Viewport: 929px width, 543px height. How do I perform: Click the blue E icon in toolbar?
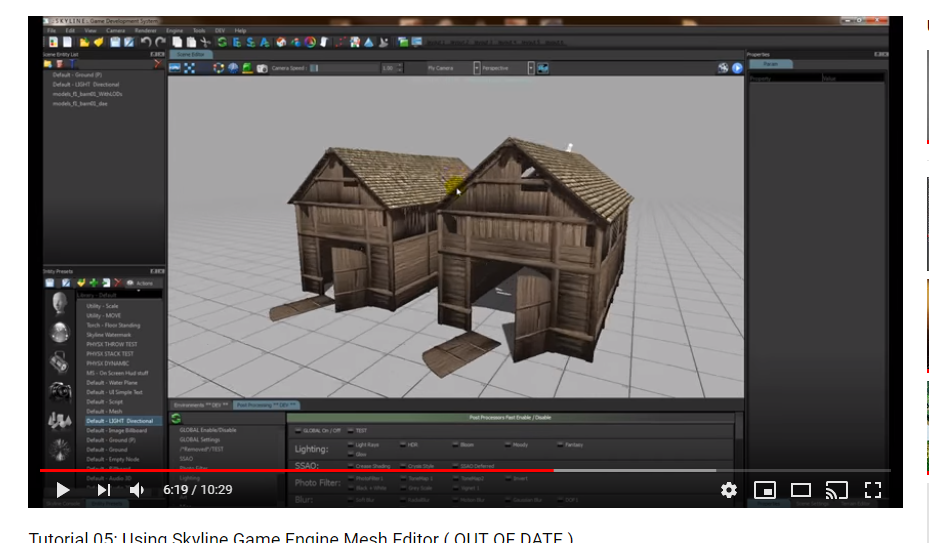pyautogui.click(x=236, y=42)
